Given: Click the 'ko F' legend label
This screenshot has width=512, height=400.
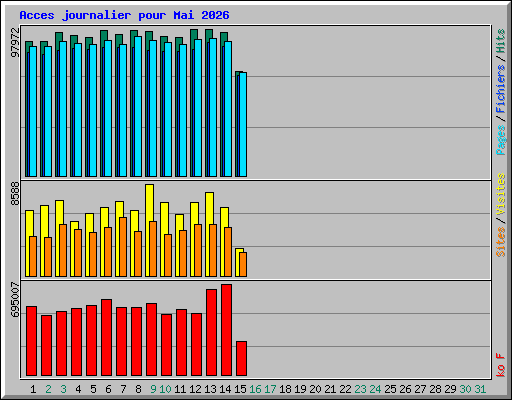Looking at the screenshot, I should tap(500, 365).
